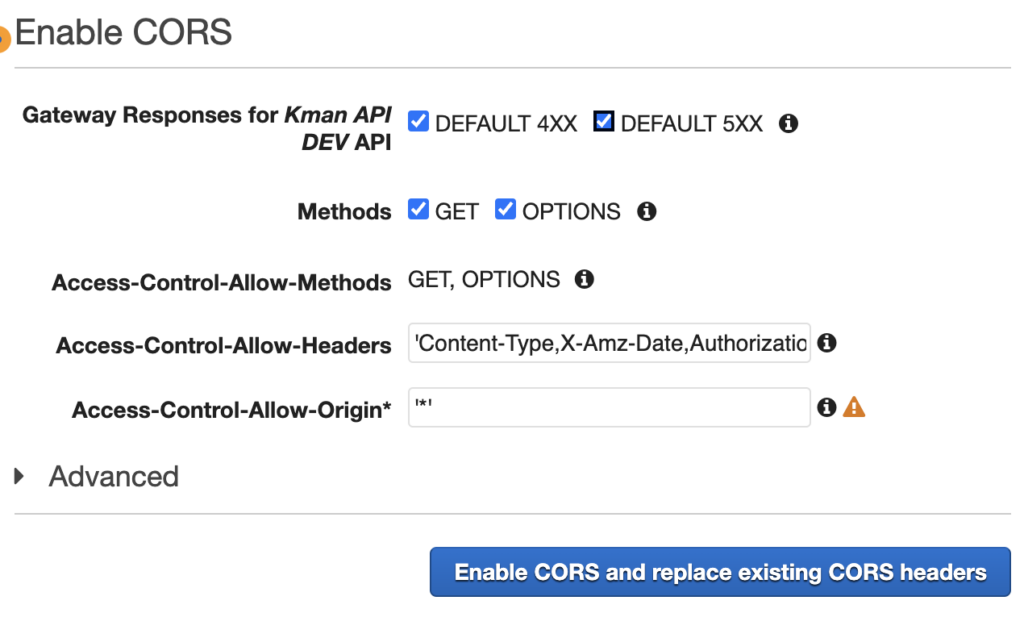Image resolution: width=1024 pixels, height=634 pixels.
Task: Click info icon after GET, OPTIONS text
Action: point(584,279)
